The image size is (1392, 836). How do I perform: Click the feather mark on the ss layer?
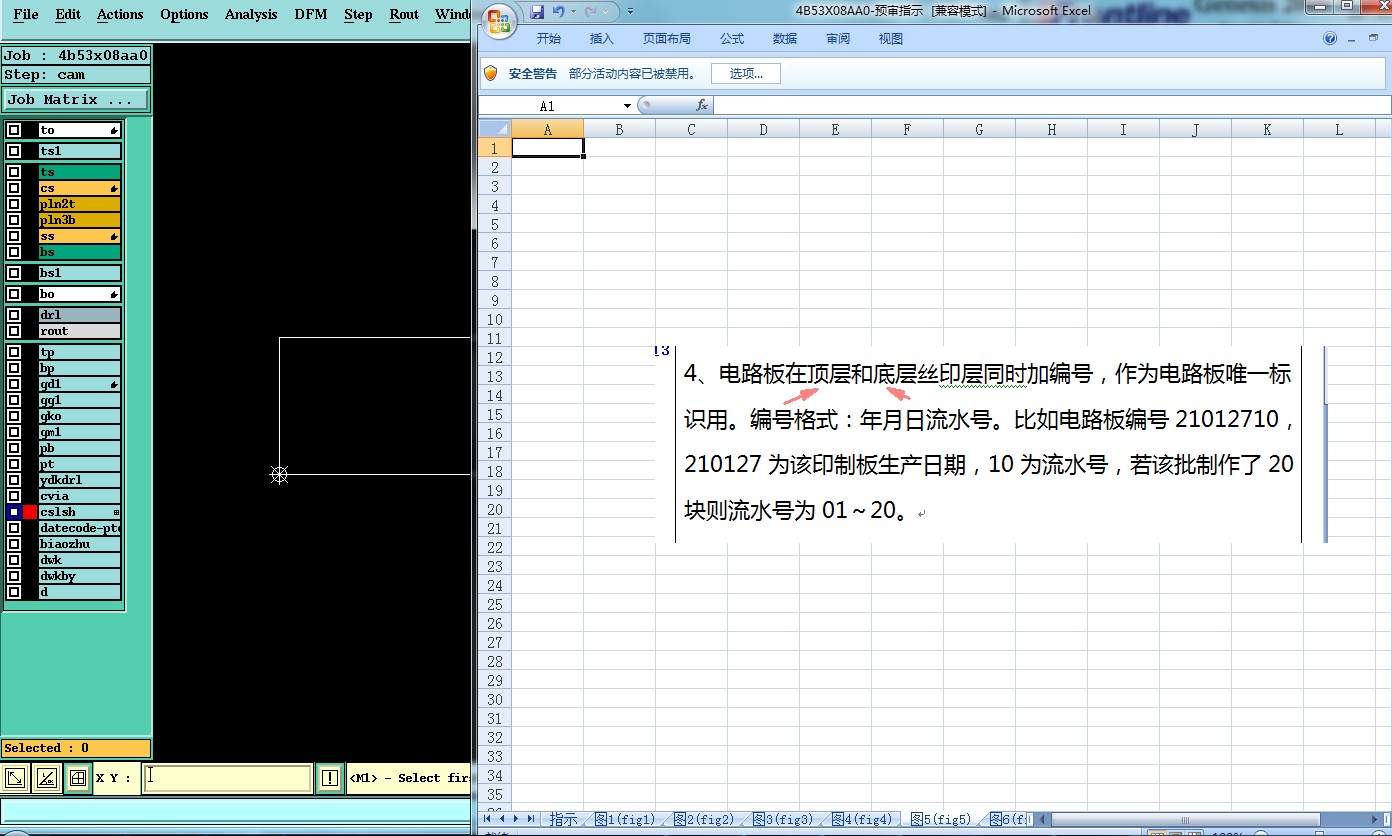point(114,236)
